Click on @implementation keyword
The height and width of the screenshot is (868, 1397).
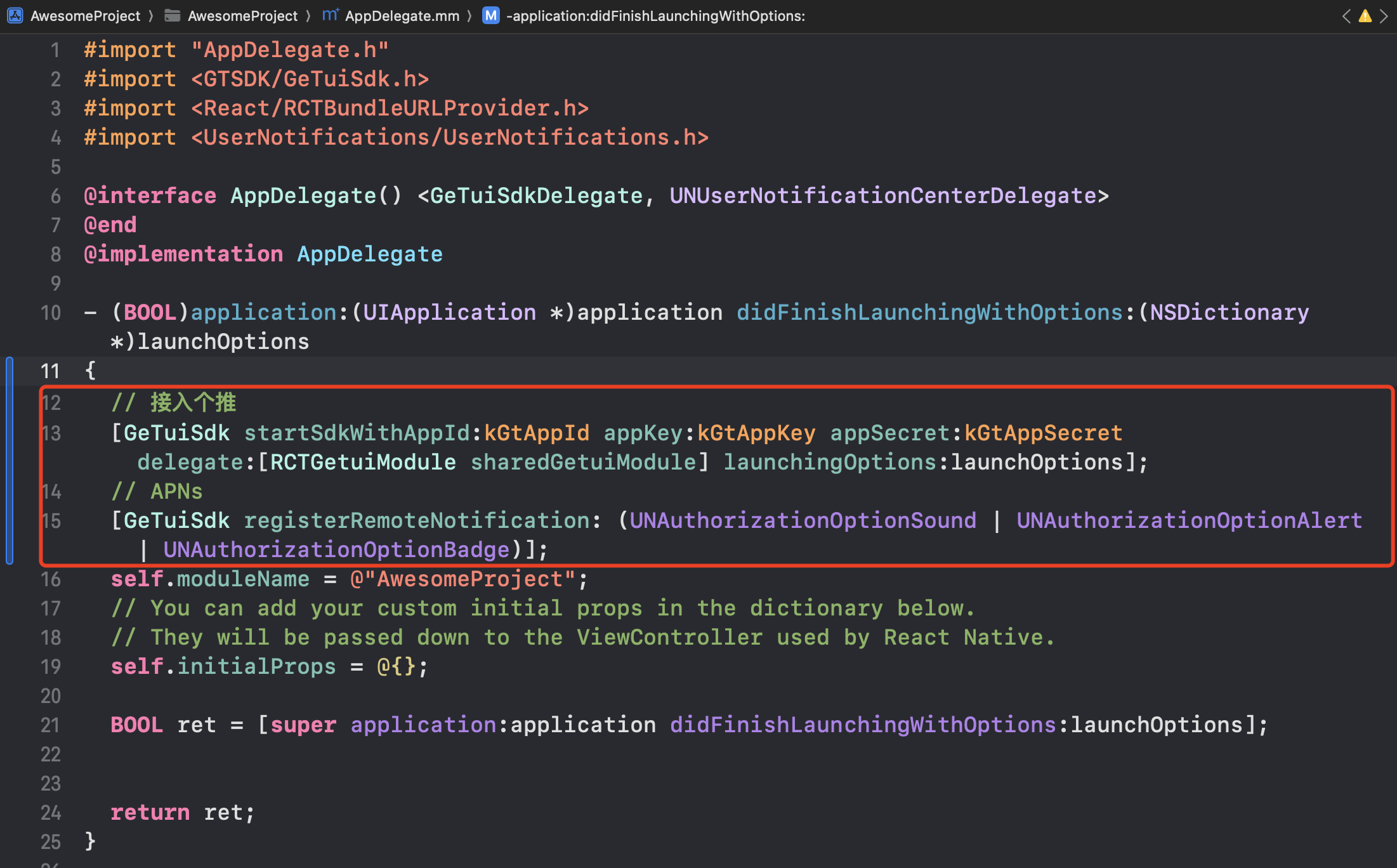tap(183, 254)
